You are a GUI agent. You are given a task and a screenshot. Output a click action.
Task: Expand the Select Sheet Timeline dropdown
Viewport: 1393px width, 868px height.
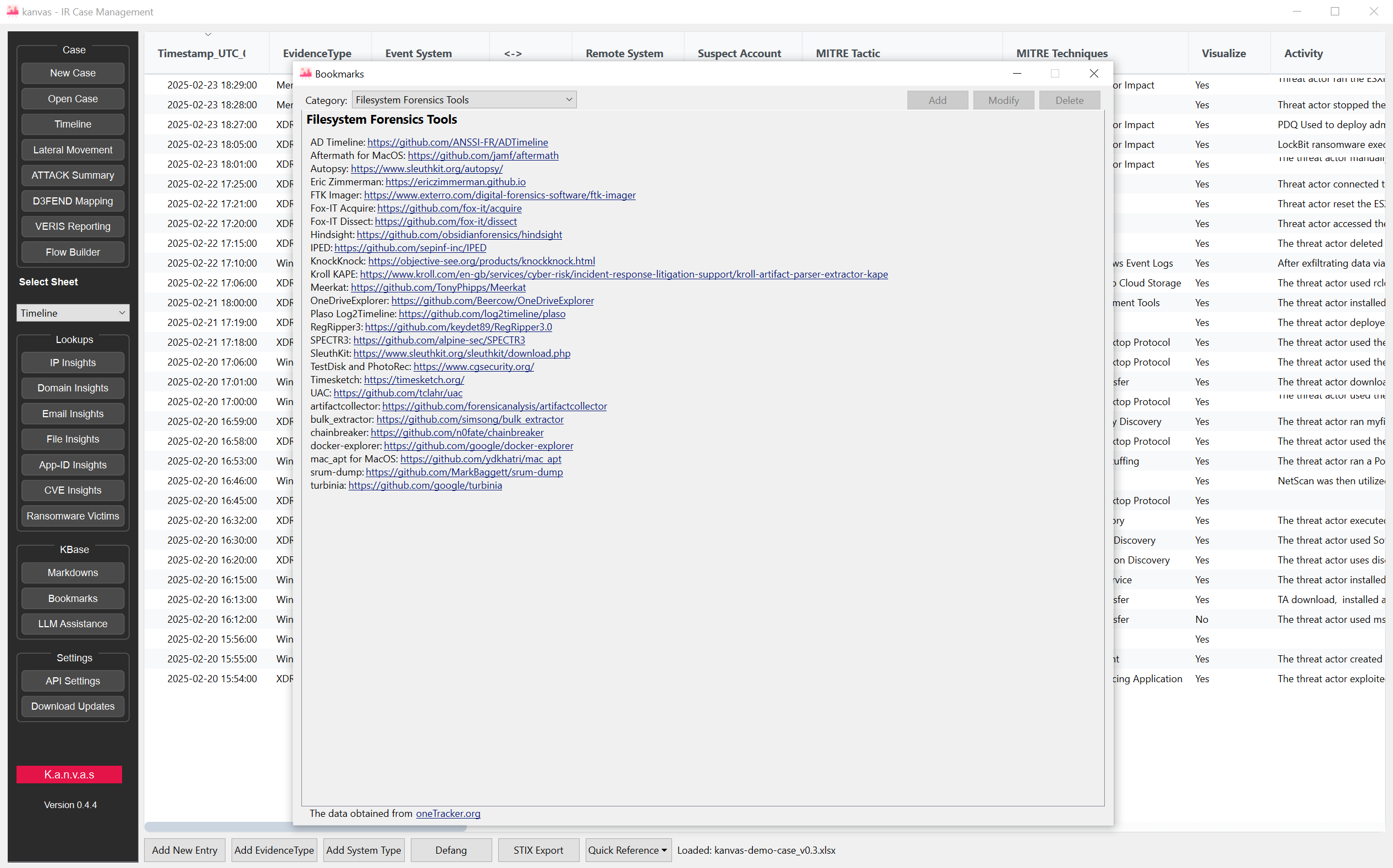[73, 313]
